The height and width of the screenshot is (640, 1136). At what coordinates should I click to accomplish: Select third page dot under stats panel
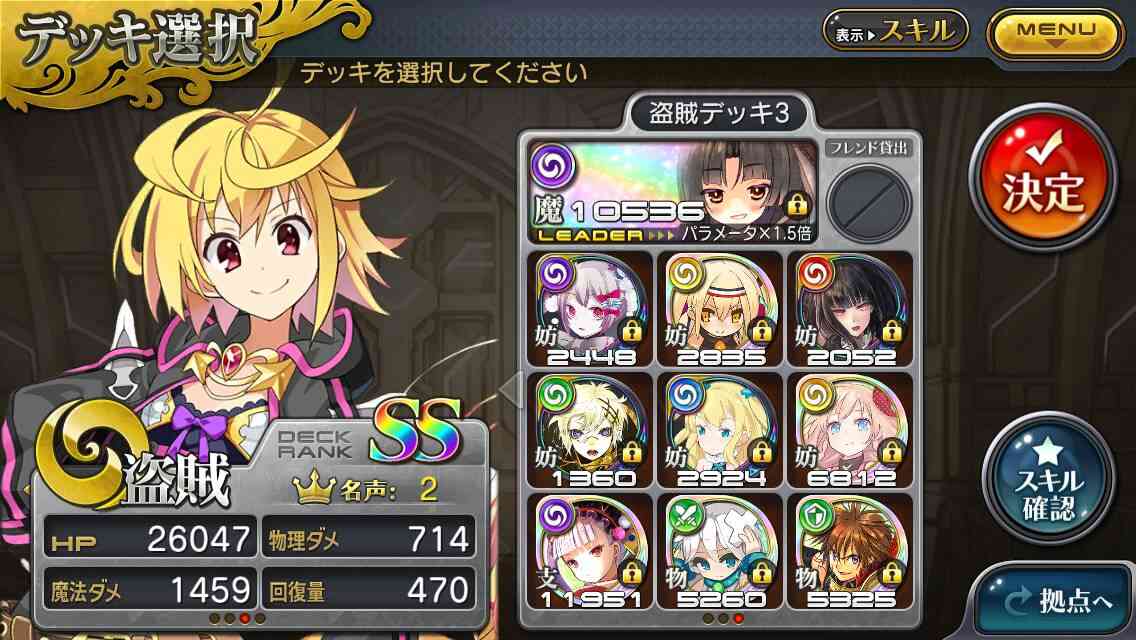(x=245, y=618)
